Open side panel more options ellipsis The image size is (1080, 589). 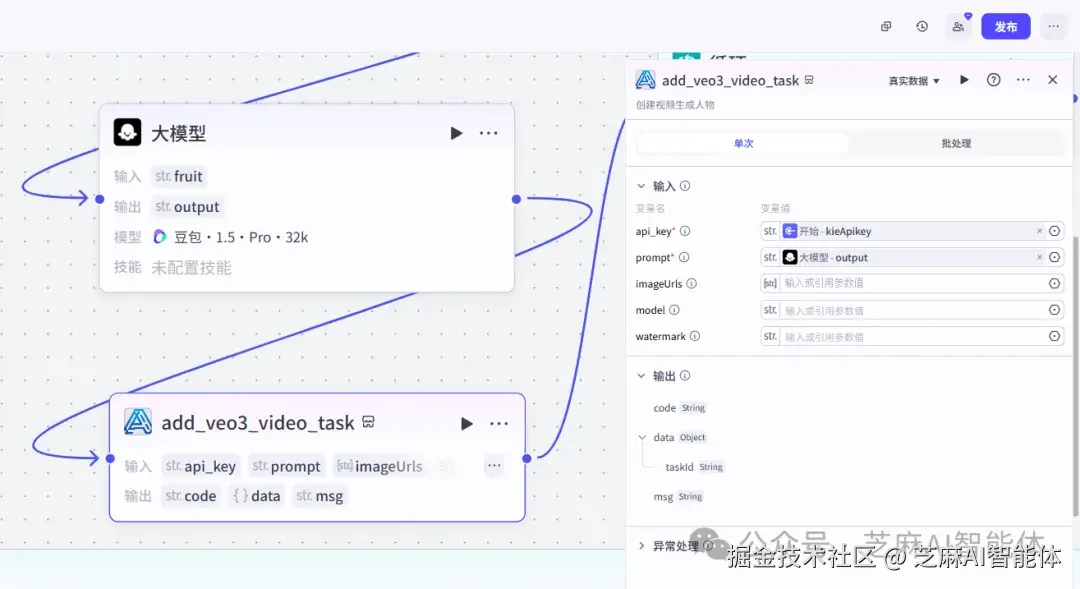1024,80
